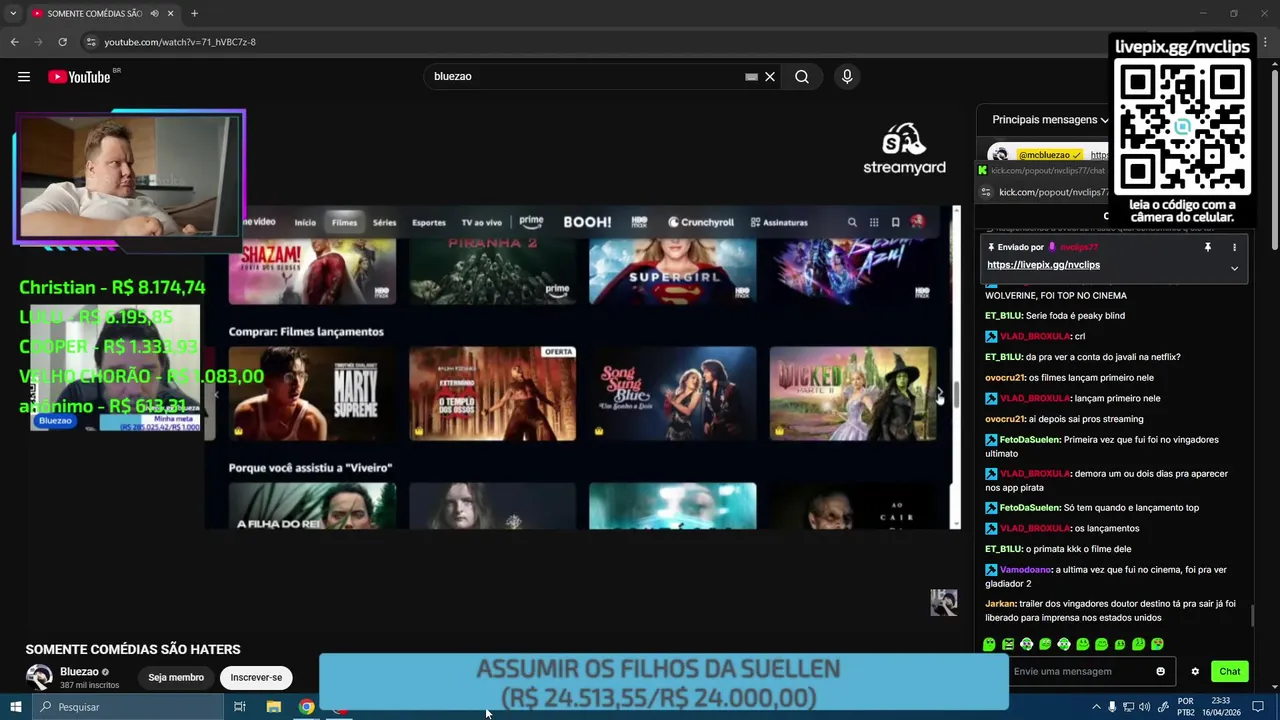Go back with Chrome's back arrow

(x=14, y=42)
